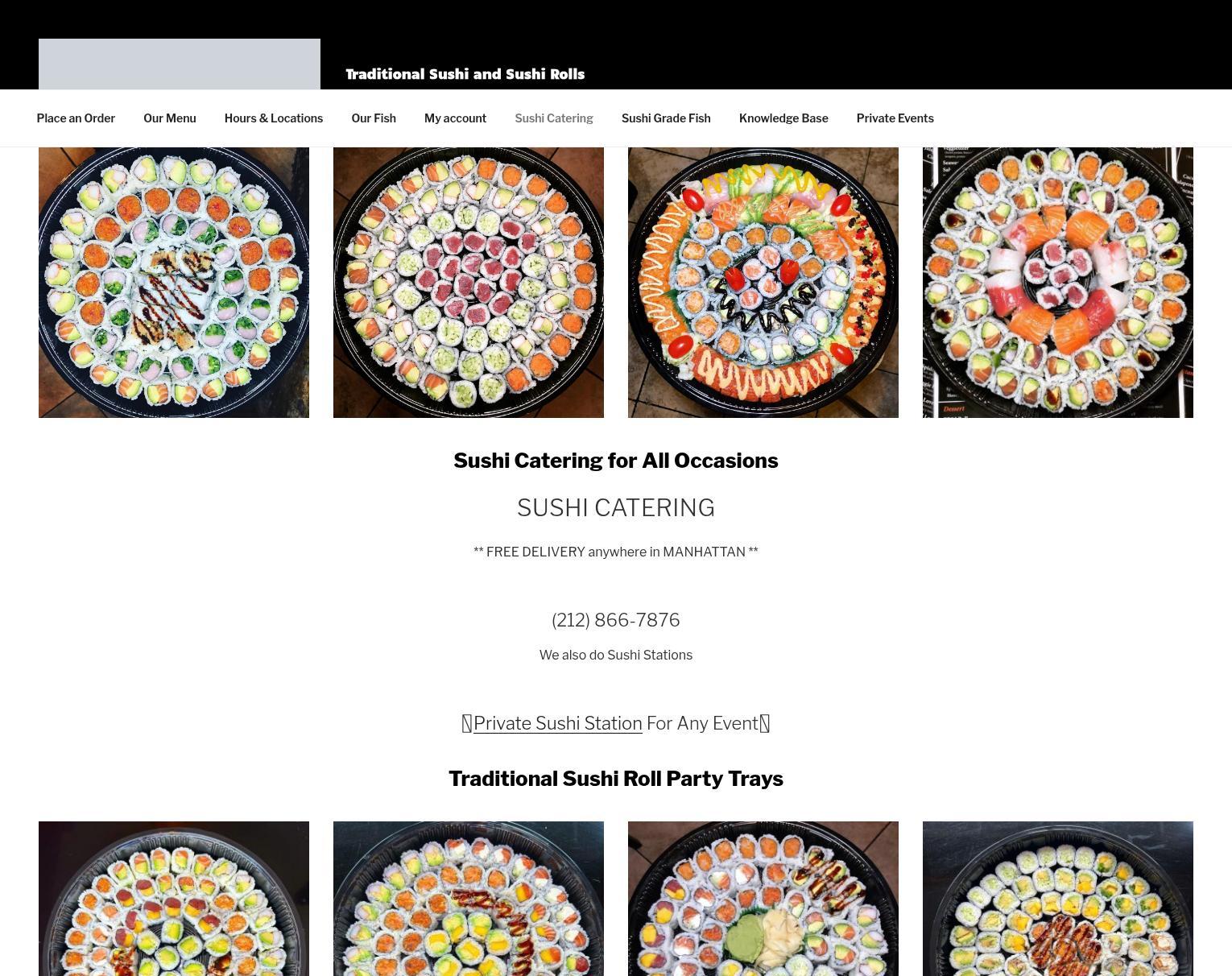Open My account page
Screen dimensions: 1232x976
(x=455, y=118)
